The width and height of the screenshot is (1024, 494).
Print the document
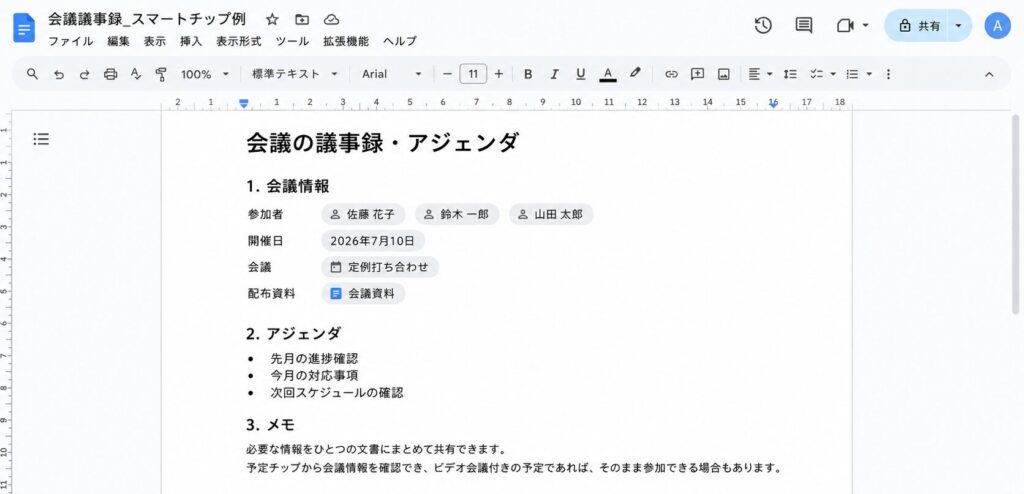click(110, 74)
